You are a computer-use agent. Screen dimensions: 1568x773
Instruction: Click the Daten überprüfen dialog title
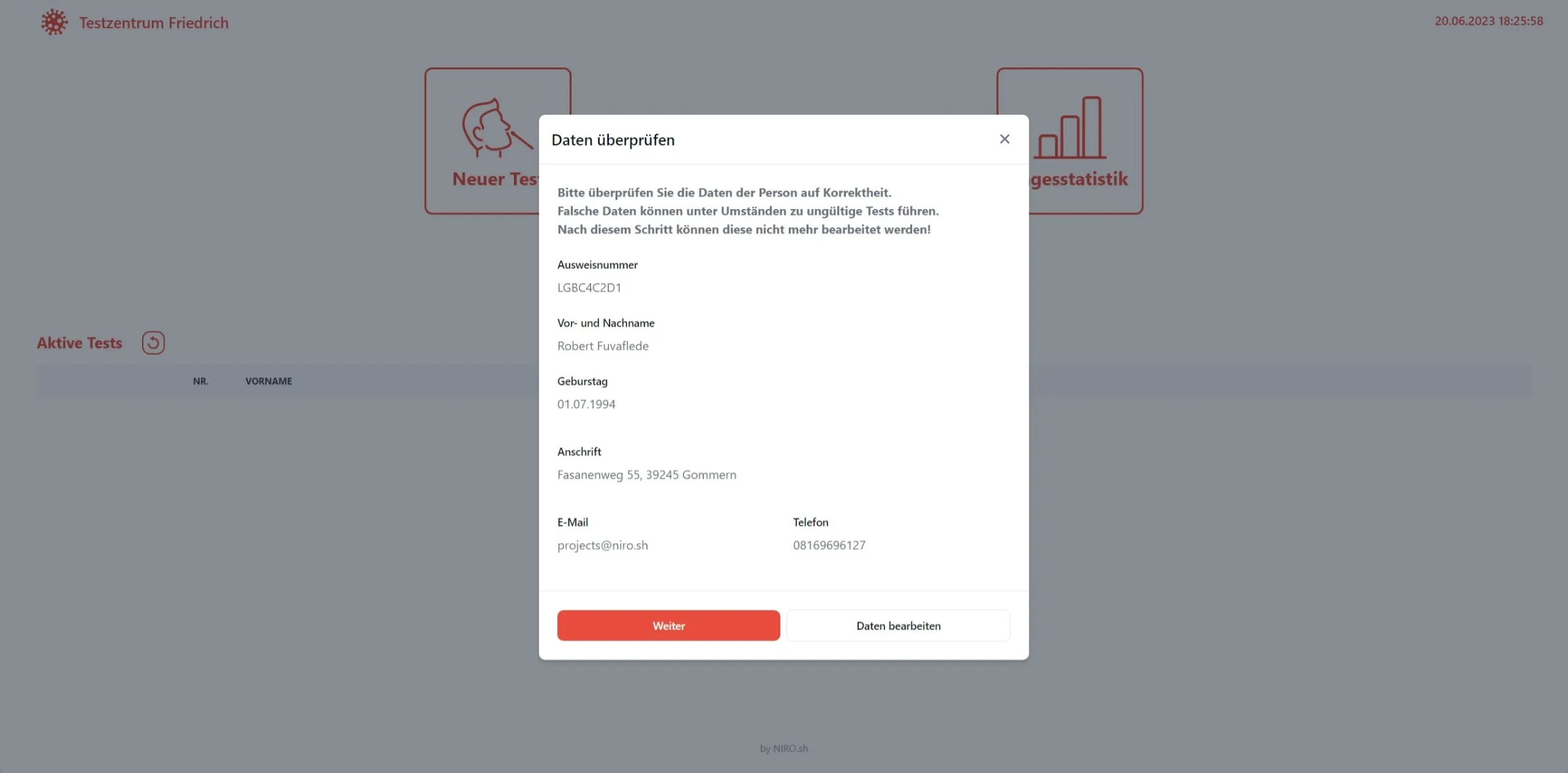pyautogui.click(x=613, y=140)
